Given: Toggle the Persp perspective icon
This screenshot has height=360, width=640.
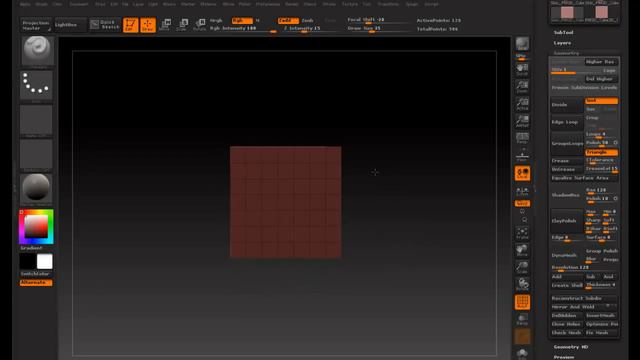Looking at the screenshot, I should [x=522, y=138].
